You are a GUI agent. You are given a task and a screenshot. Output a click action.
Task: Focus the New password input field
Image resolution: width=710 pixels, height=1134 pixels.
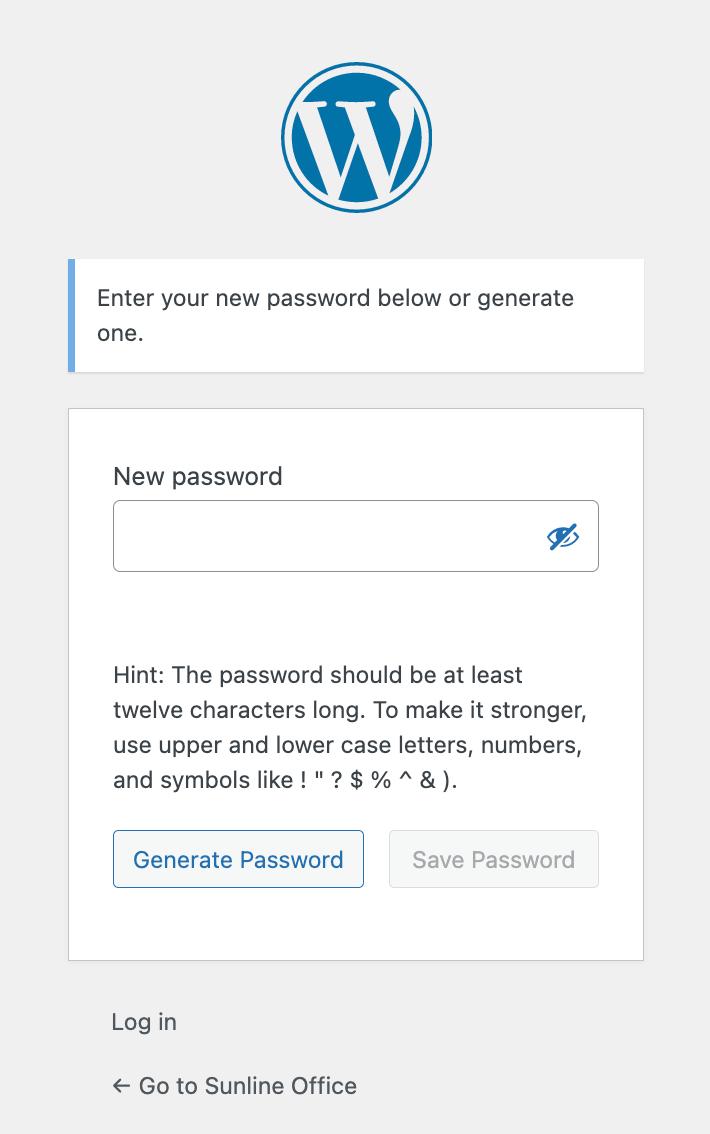coord(320,537)
